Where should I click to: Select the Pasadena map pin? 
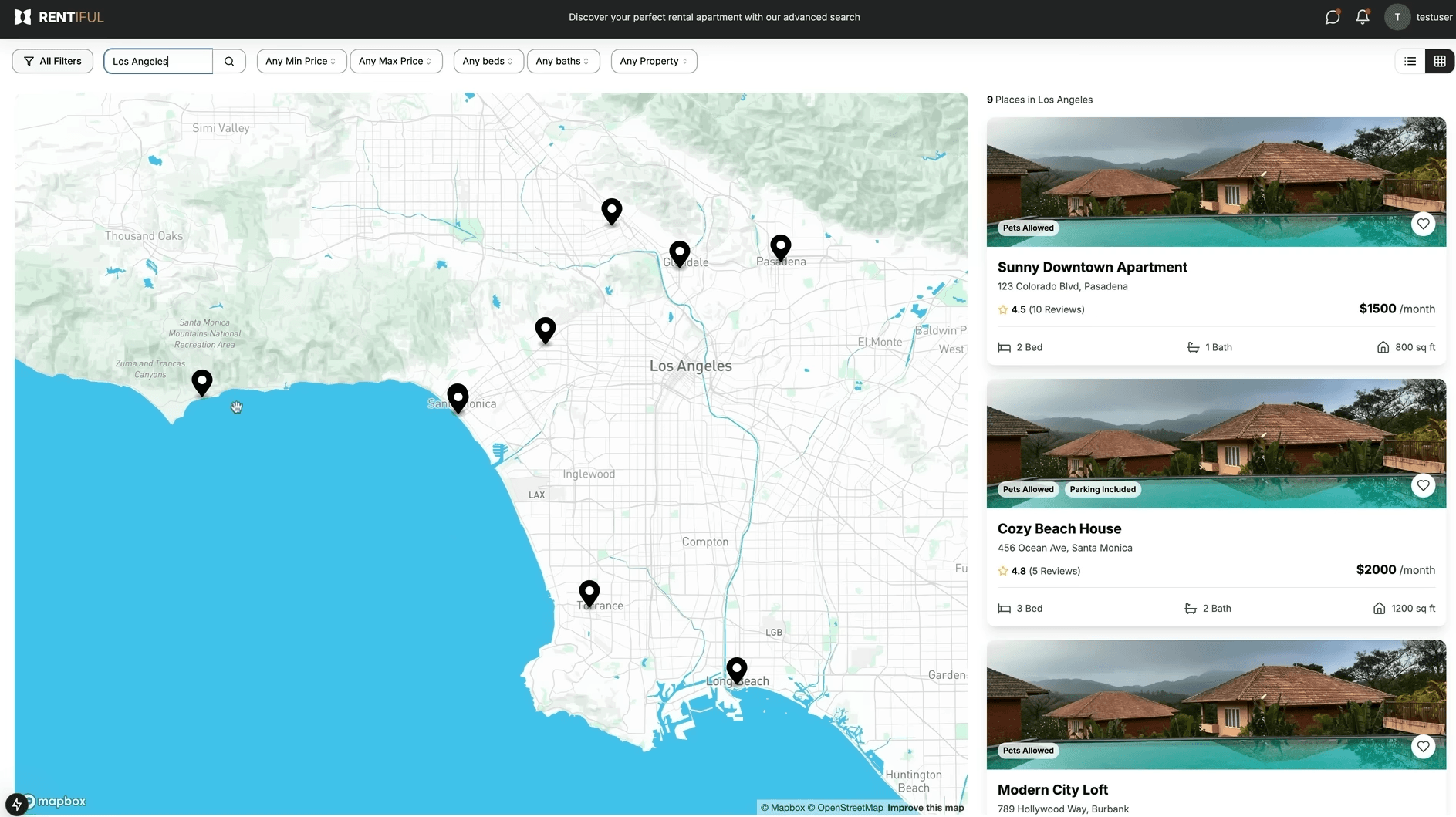point(781,248)
